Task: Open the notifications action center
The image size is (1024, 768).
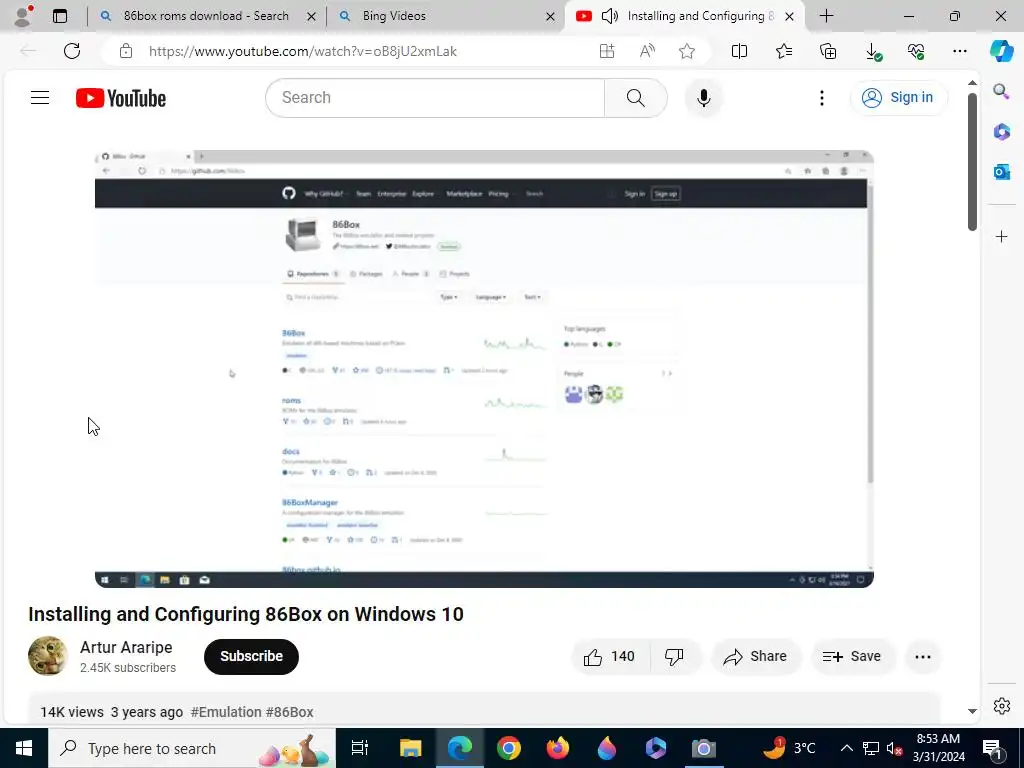Action: tap(993, 748)
